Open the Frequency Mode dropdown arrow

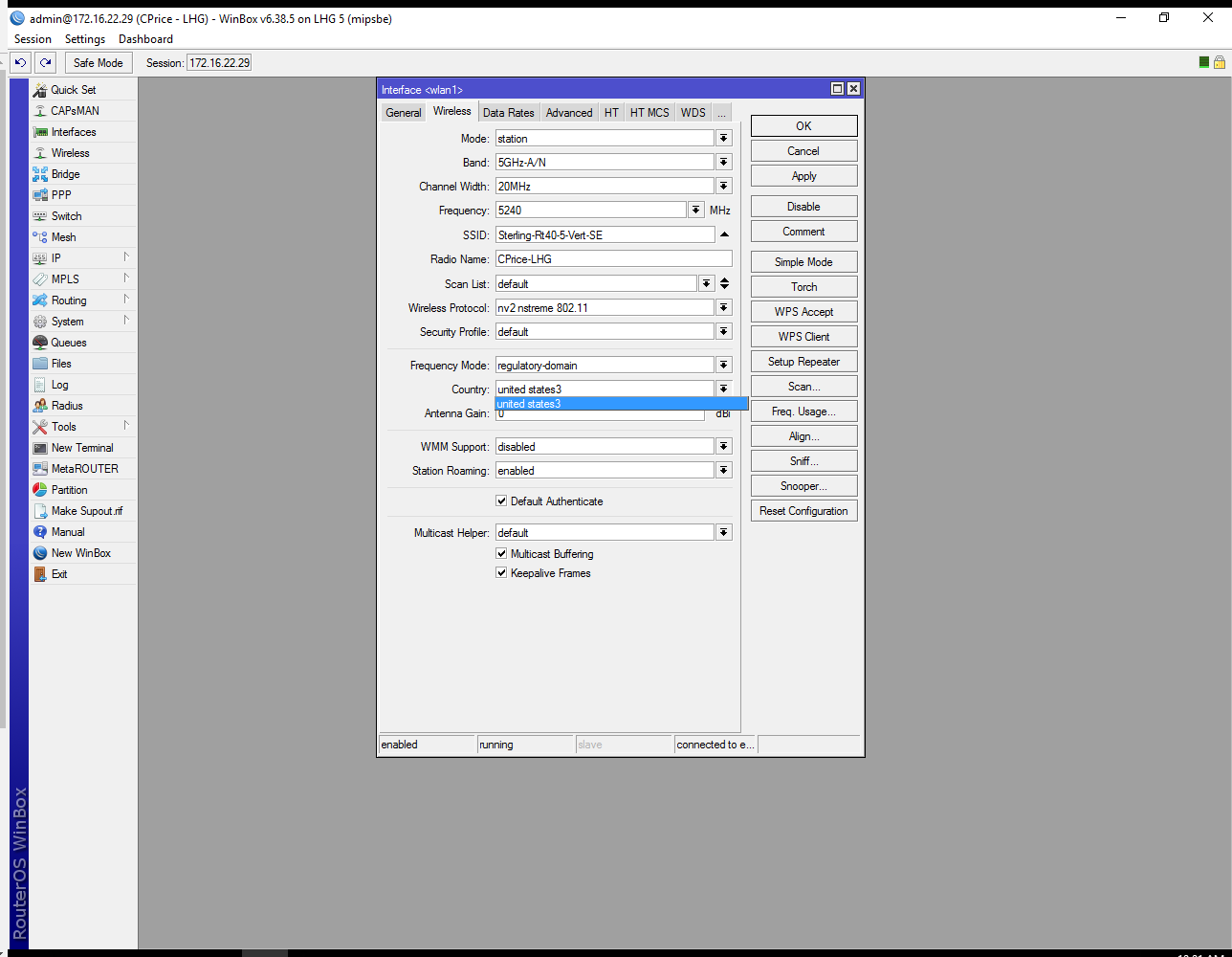tap(724, 366)
